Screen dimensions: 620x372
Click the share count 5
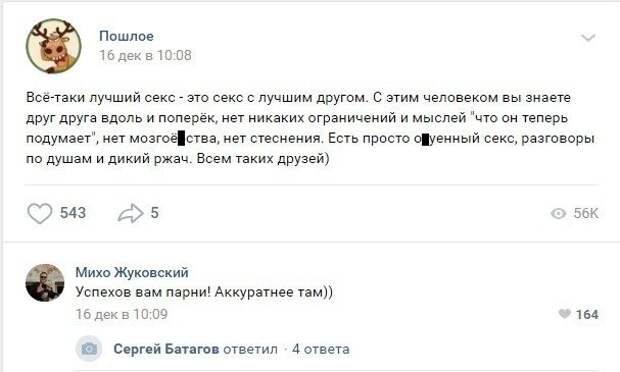155,213
